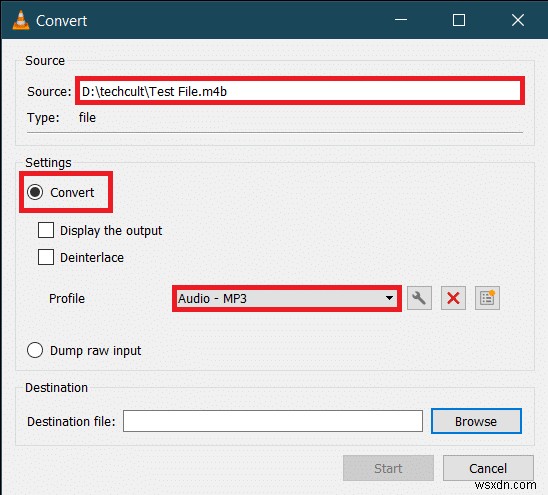This screenshot has width=548, height=495.
Task: Tick the Deinterlace checkbox
Action: (x=46, y=257)
